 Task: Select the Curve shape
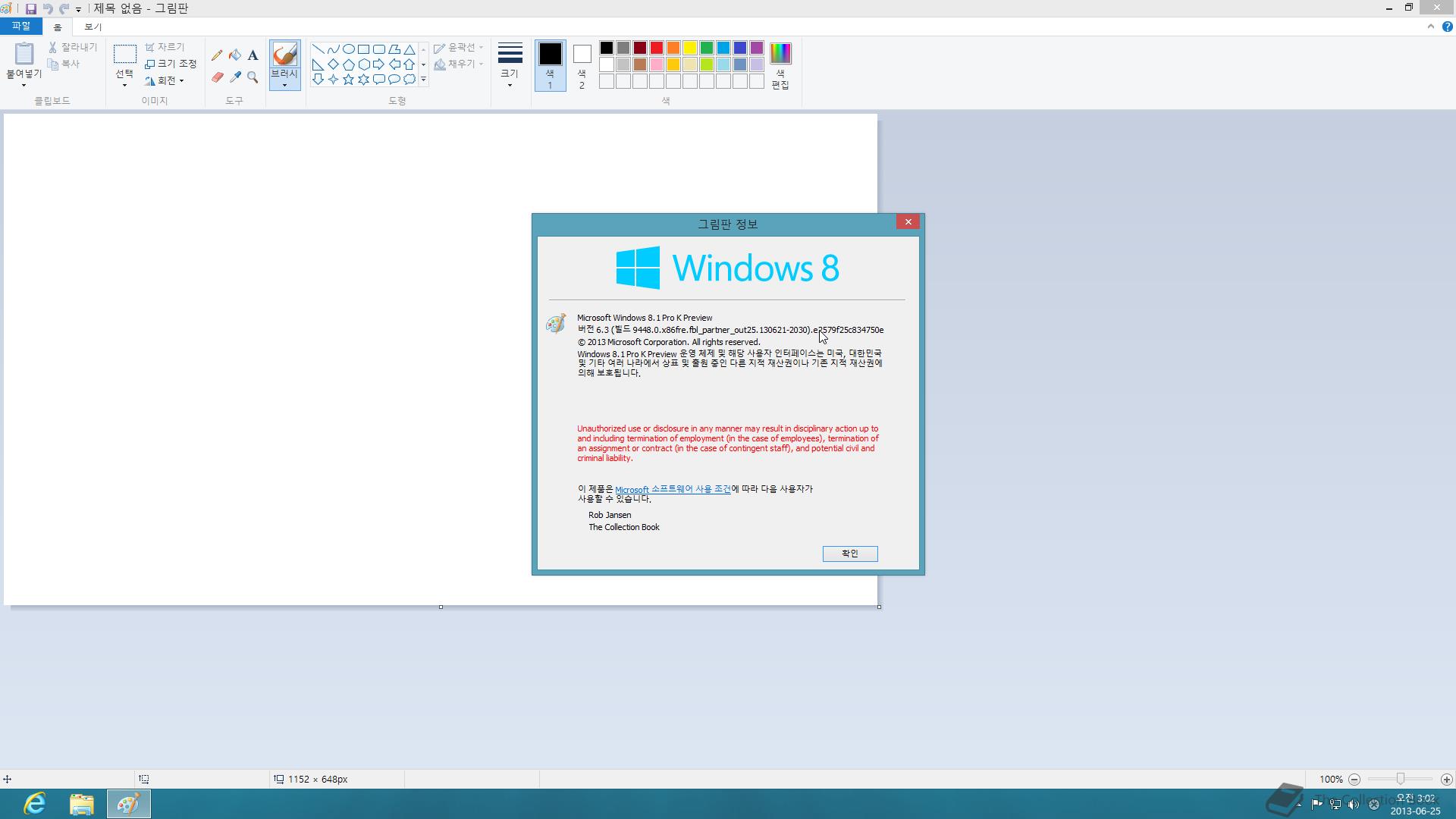point(333,49)
